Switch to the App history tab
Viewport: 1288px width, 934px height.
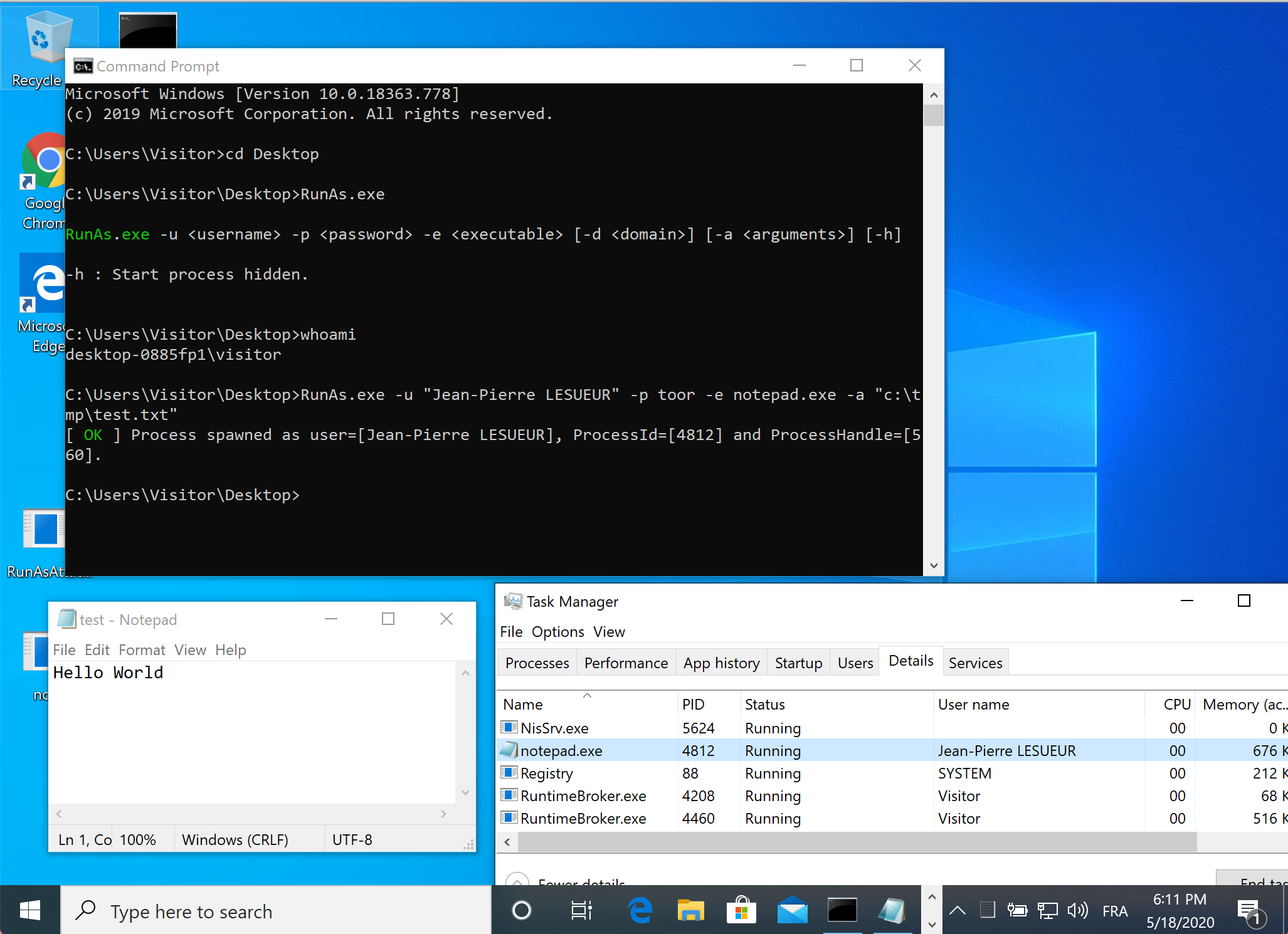722,663
